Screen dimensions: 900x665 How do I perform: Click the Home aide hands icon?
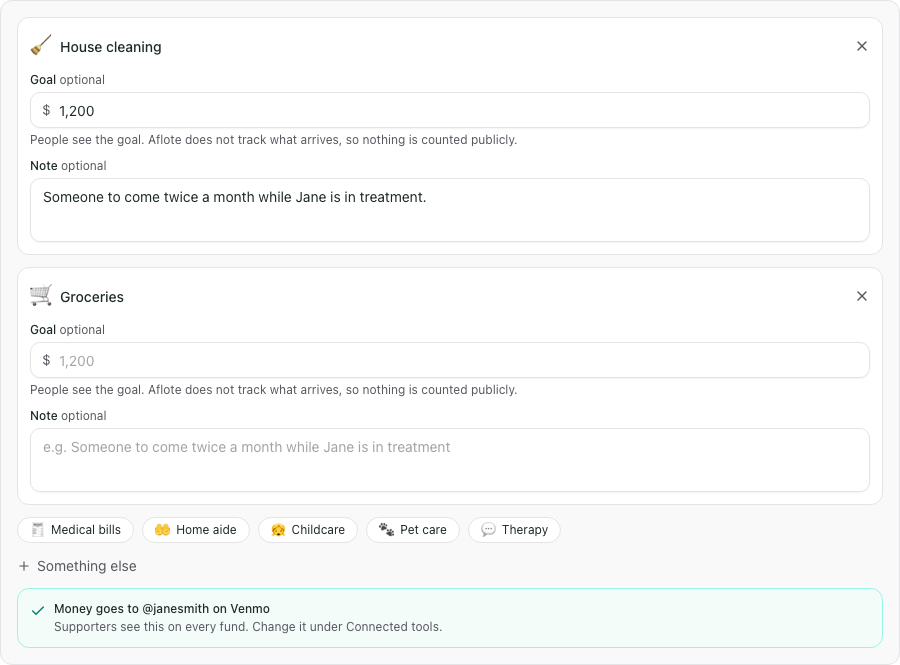tap(162, 530)
